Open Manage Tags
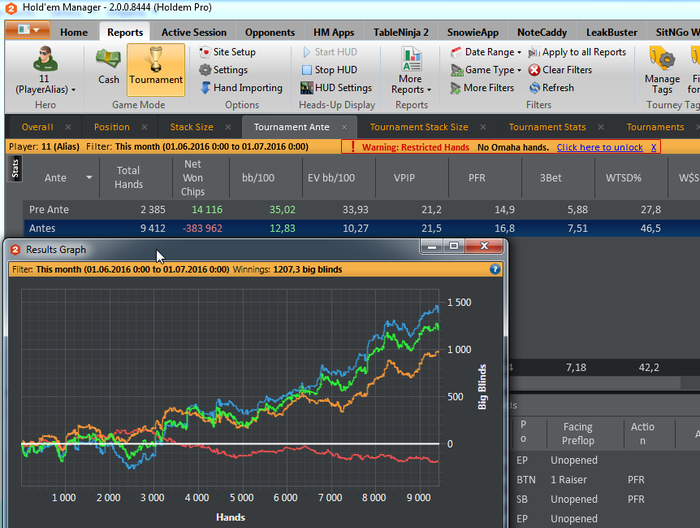The image size is (700, 528). point(662,71)
